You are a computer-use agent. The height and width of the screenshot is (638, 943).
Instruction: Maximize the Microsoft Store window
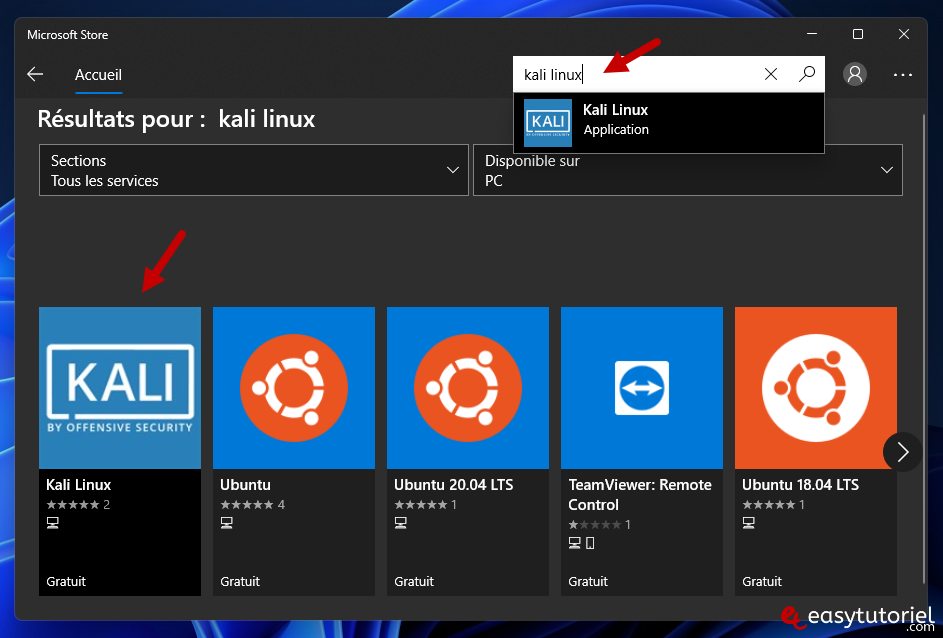click(x=858, y=34)
